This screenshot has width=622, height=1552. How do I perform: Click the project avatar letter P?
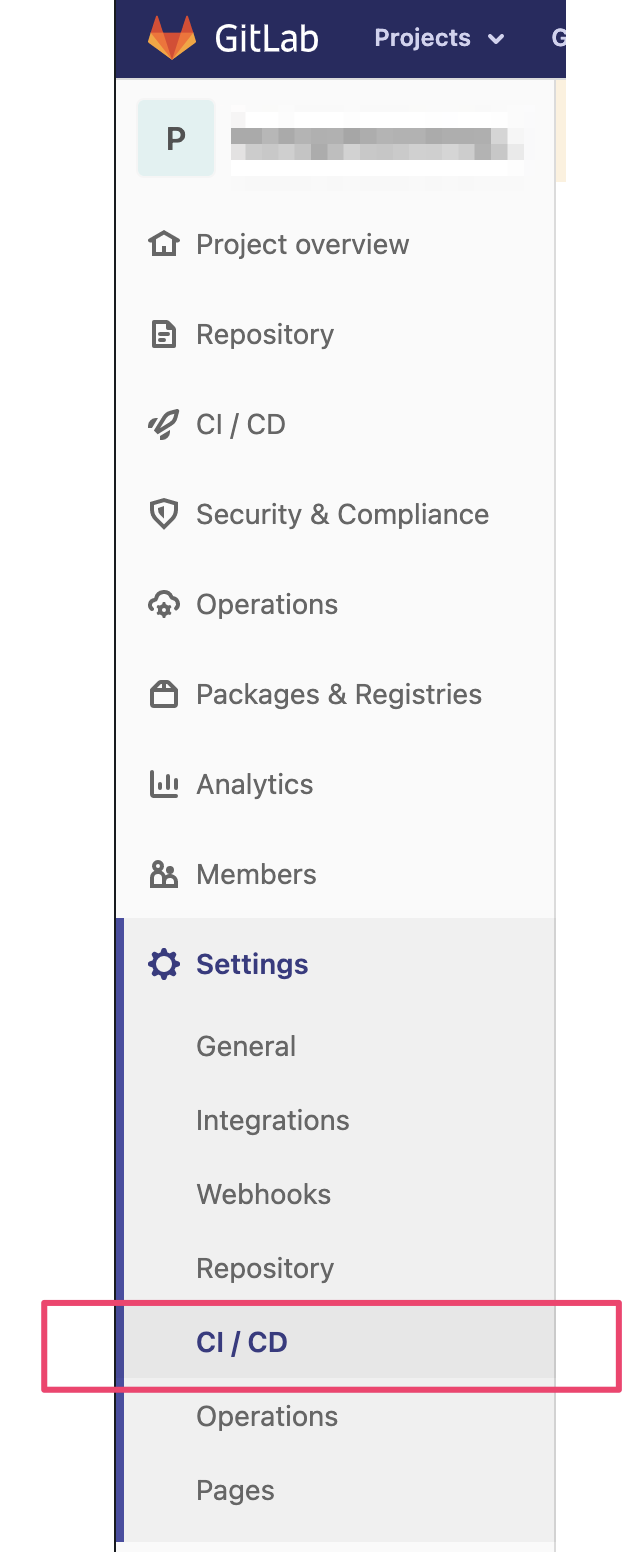(x=176, y=138)
